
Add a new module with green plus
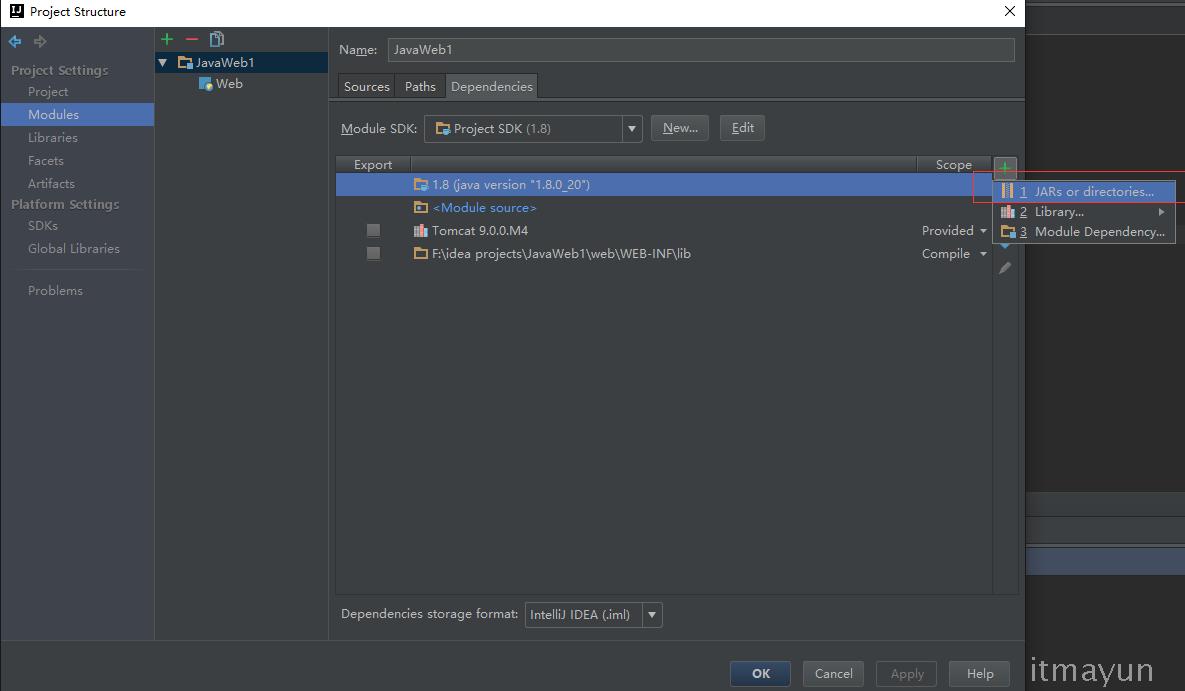[167, 39]
